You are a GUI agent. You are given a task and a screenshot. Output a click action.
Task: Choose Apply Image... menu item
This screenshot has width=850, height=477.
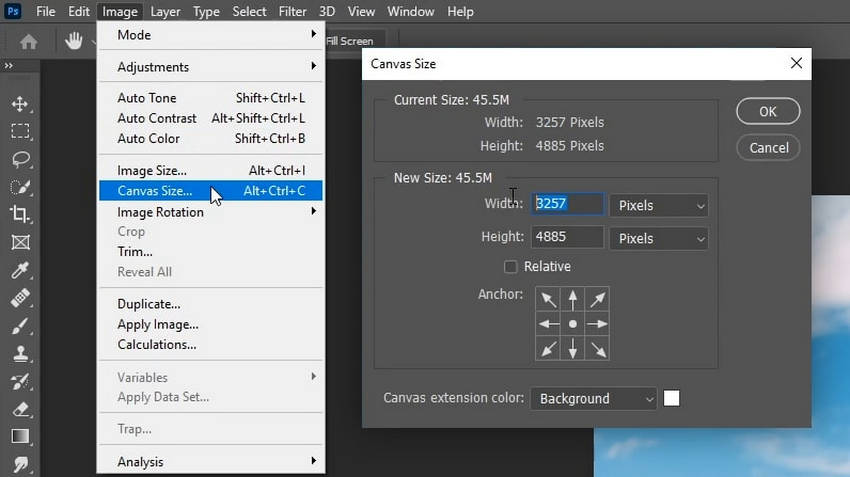(x=211, y=324)
